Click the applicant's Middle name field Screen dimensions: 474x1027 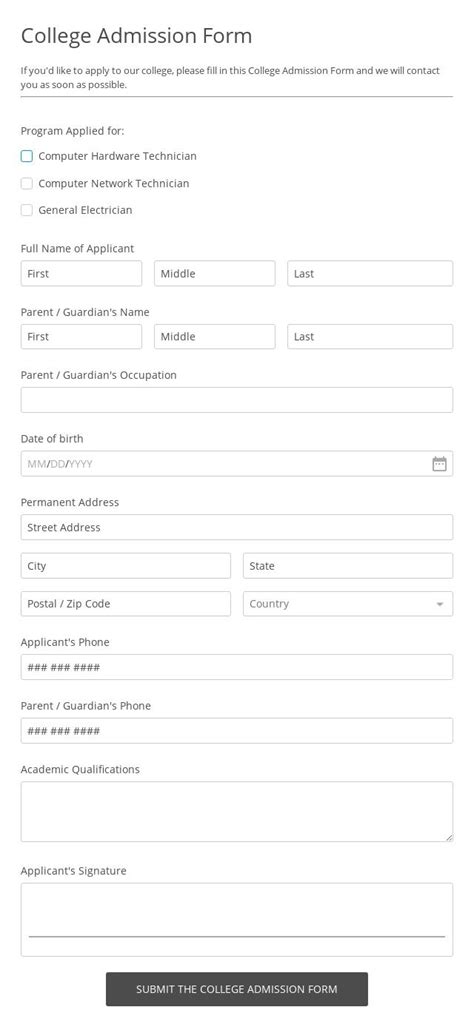coord(215,274)
